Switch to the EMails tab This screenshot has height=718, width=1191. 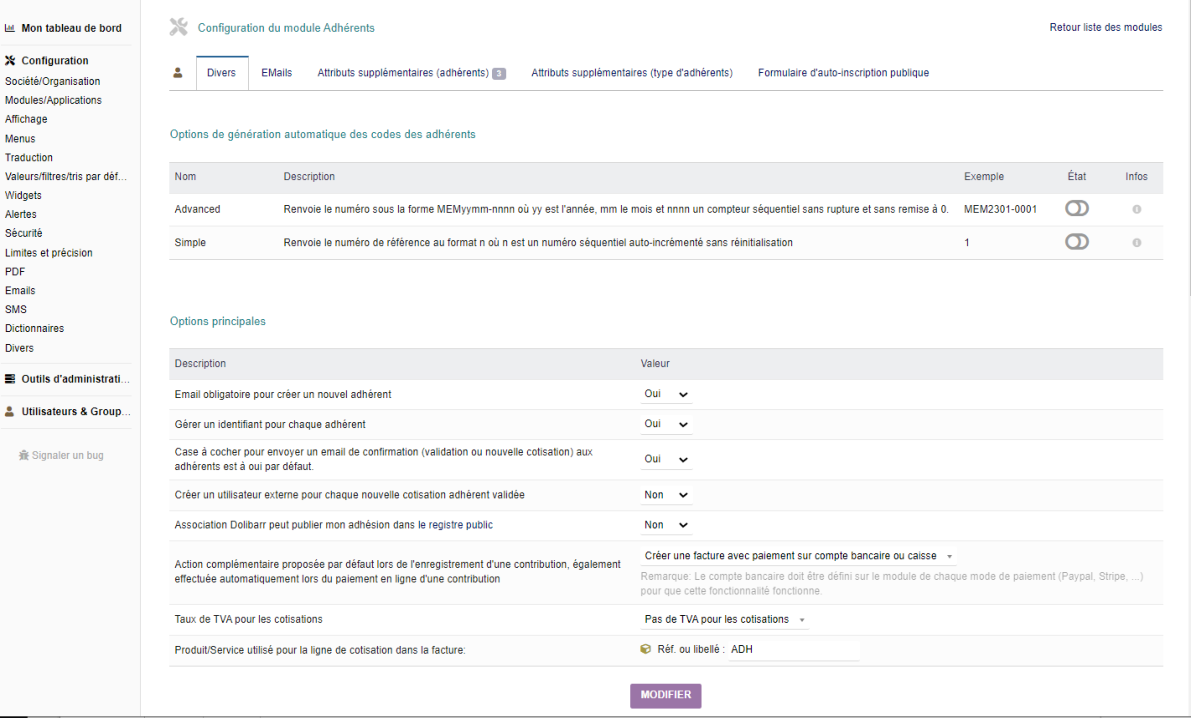tap(276, 73)
